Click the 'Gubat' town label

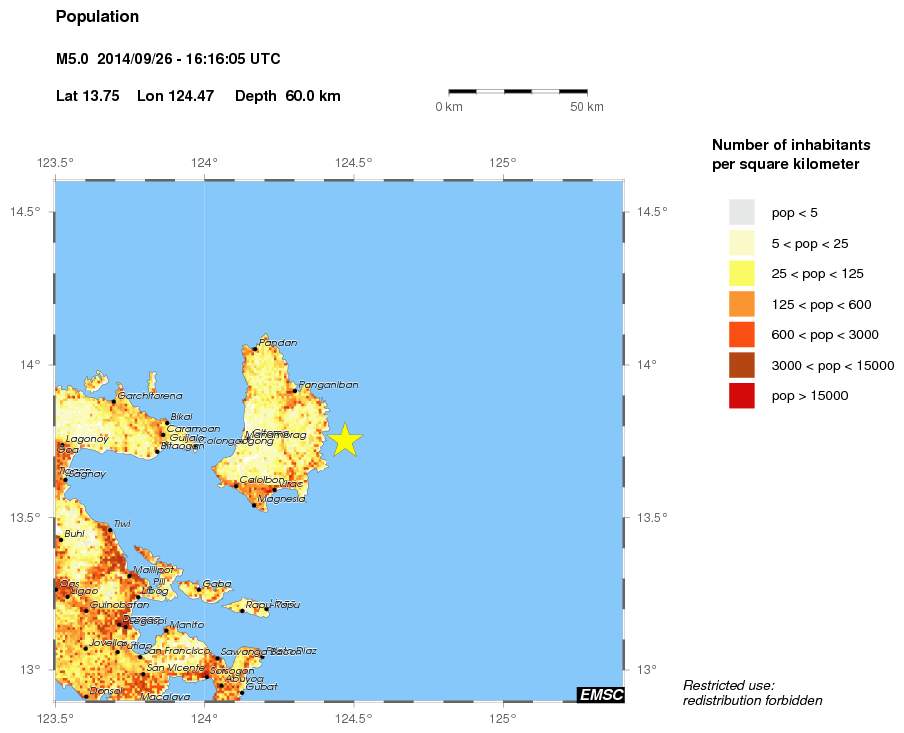pos(262,686)
